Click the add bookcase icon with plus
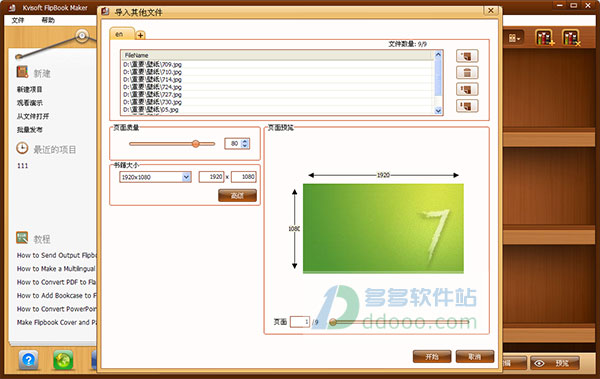600x379 pixels. (544, 38)
